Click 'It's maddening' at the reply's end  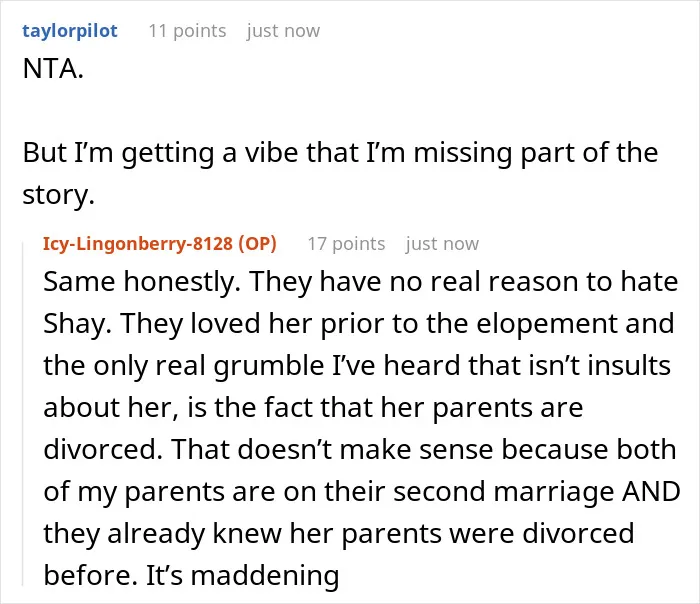tap(242, 575)
